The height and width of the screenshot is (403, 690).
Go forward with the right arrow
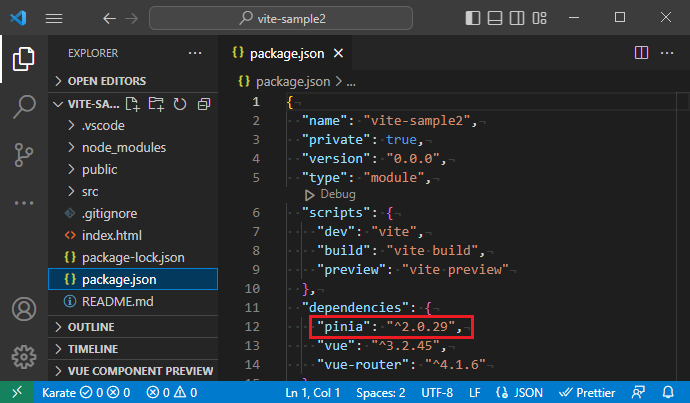132,18
